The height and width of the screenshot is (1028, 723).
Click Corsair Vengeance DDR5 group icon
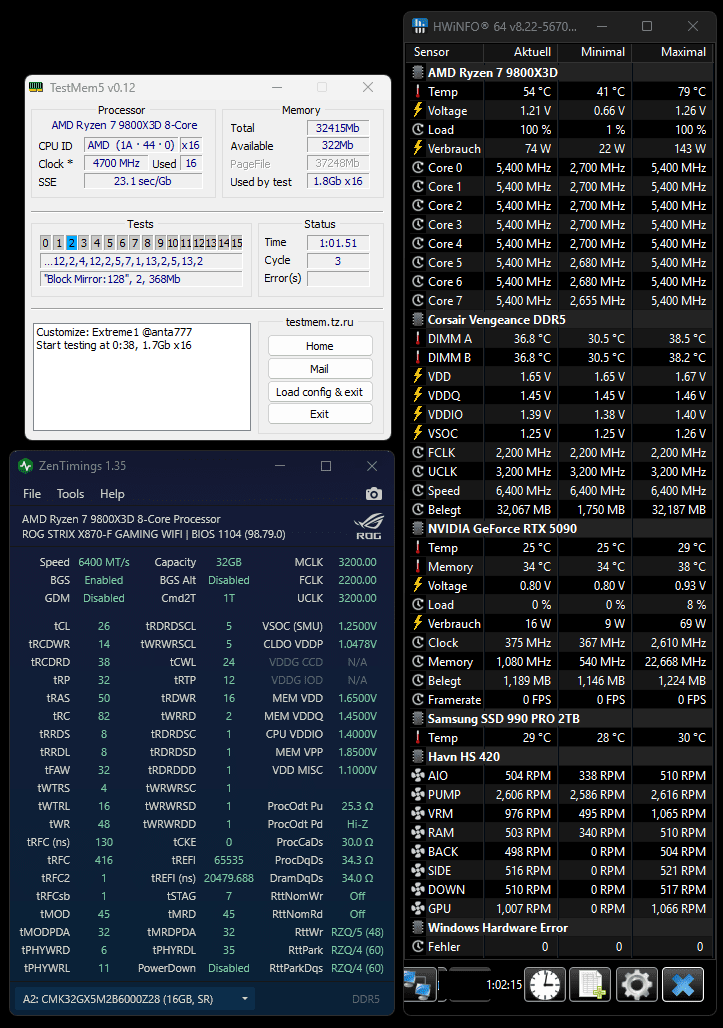(418, 319)
